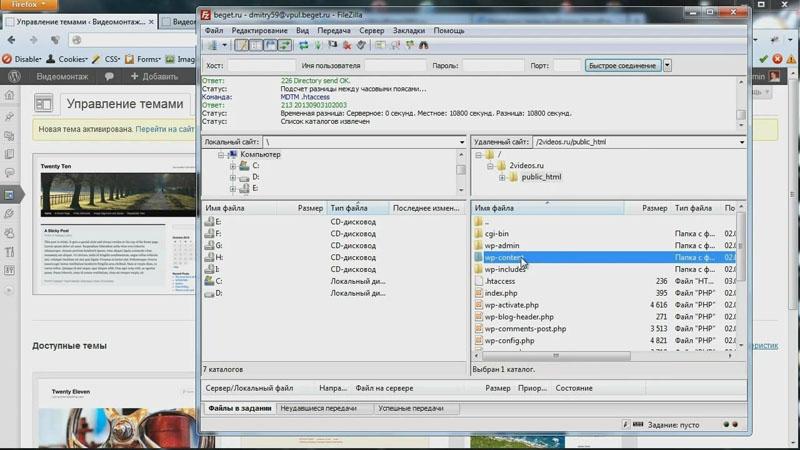Open the WordPress logo menu in the admin bar

pyautogui.click(x=14, y=77)
